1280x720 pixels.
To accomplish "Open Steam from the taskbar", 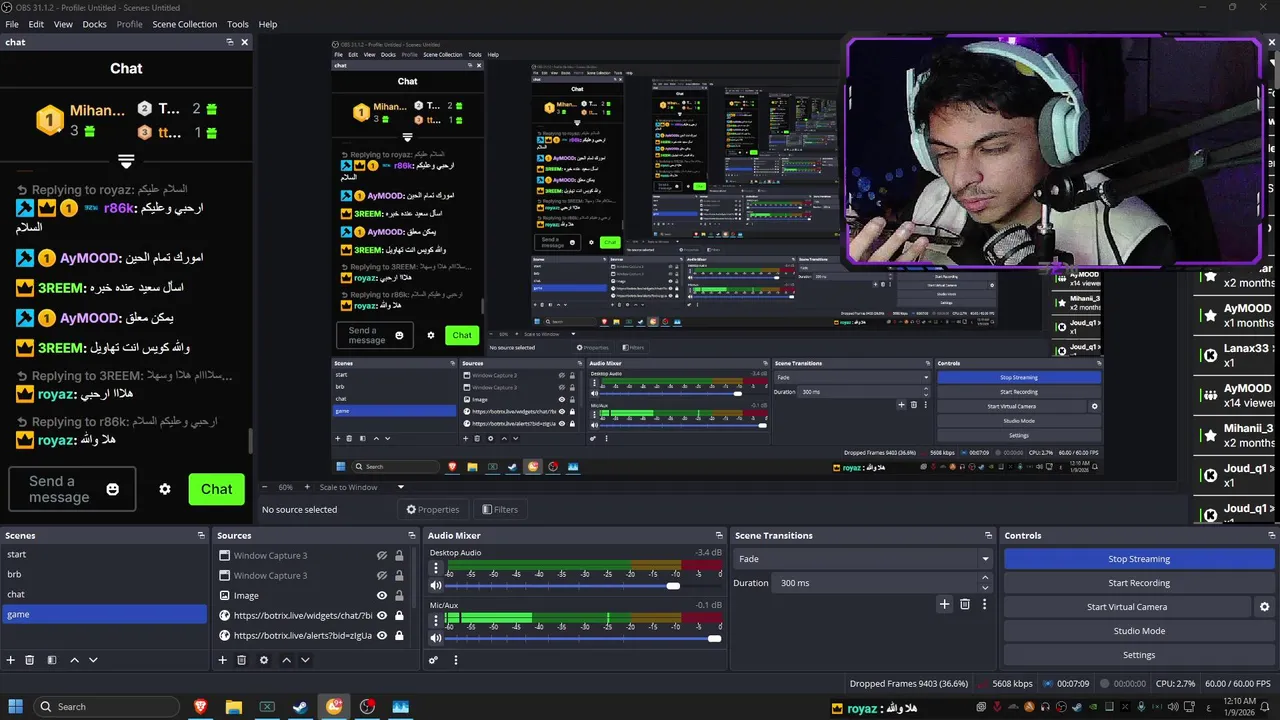I will pyautogui.click(x=300, y=706).
